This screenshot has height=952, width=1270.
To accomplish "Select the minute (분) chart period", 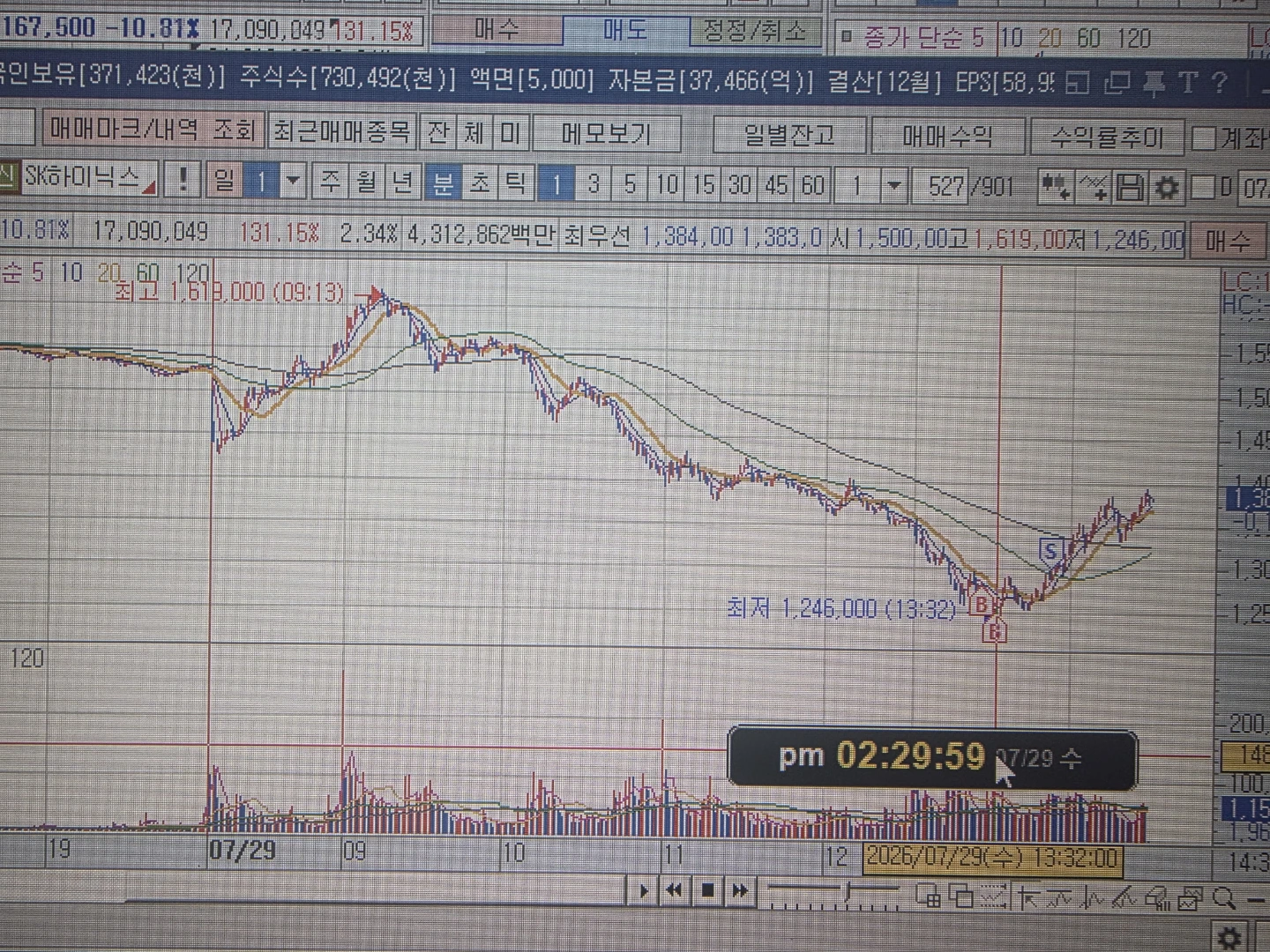I will (443, 182).
